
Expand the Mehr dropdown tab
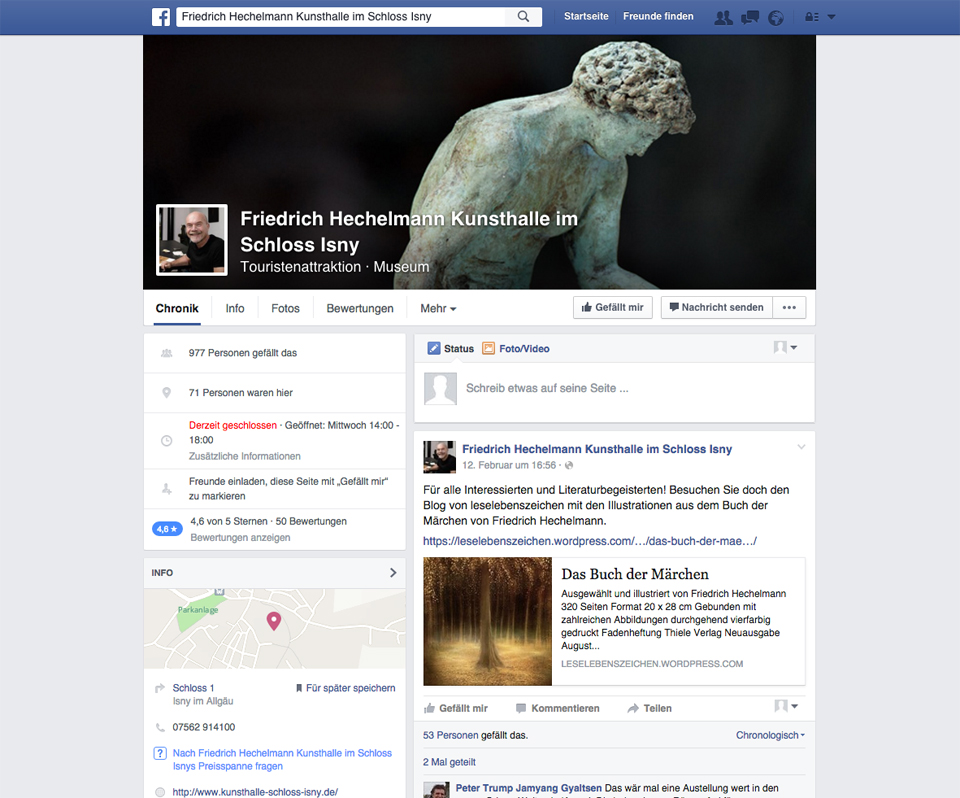[438, 309]
